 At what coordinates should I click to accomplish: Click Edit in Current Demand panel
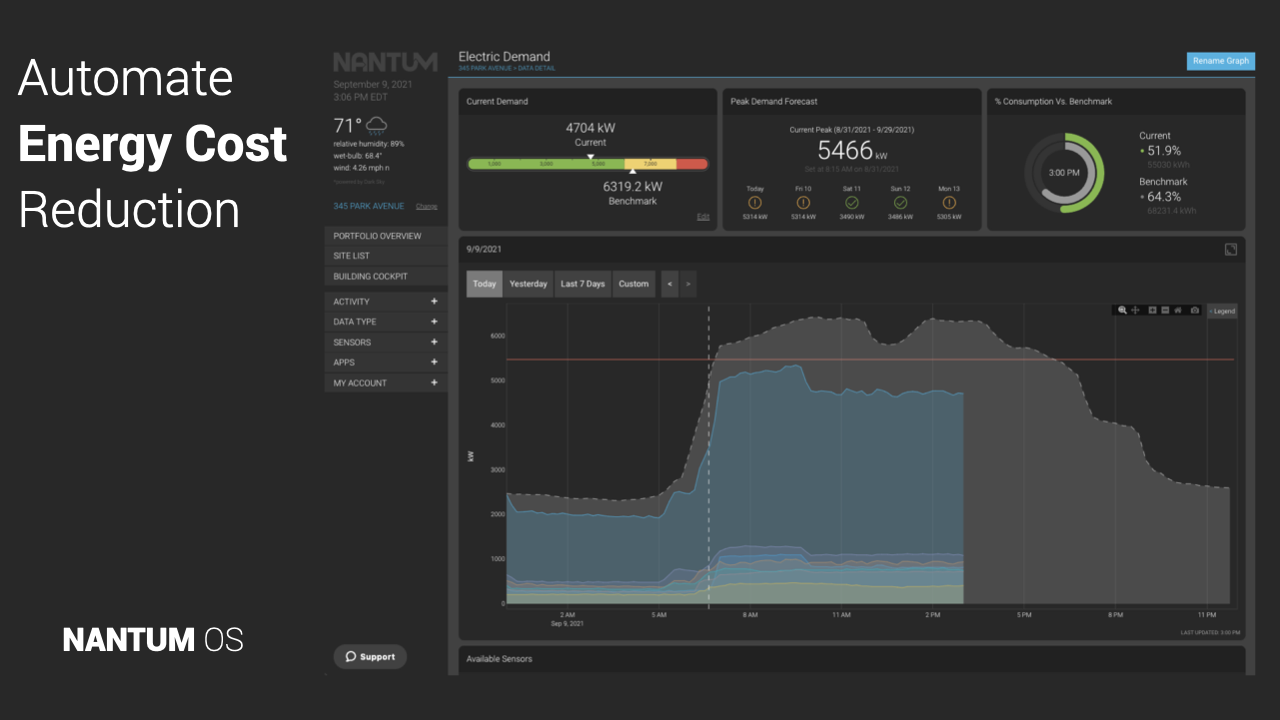point(703,217)
